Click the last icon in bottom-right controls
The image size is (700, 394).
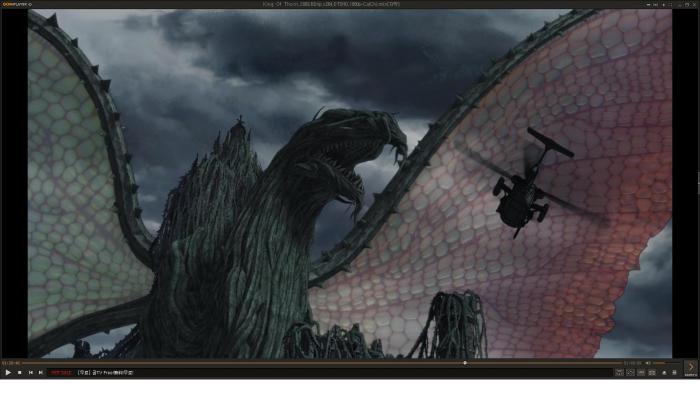click(x=674, y=373)
